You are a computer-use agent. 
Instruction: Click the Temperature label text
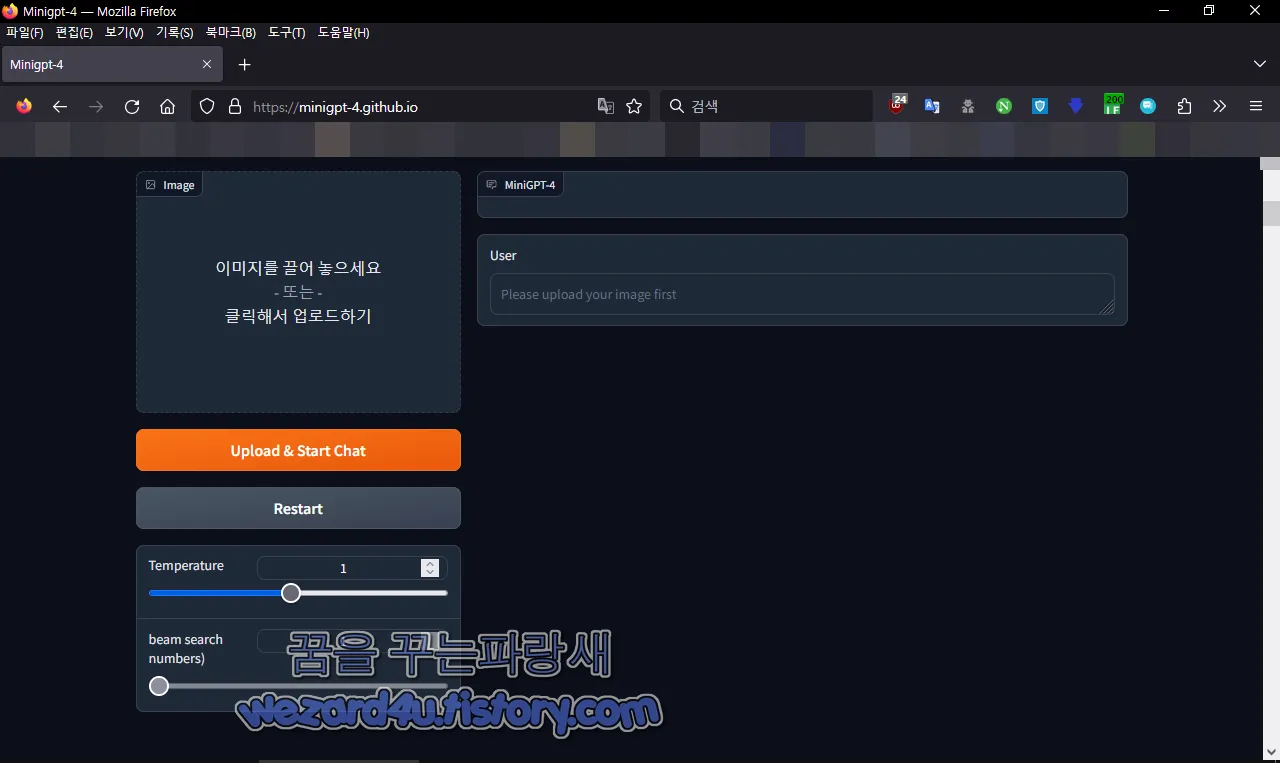tap(186, 565)
